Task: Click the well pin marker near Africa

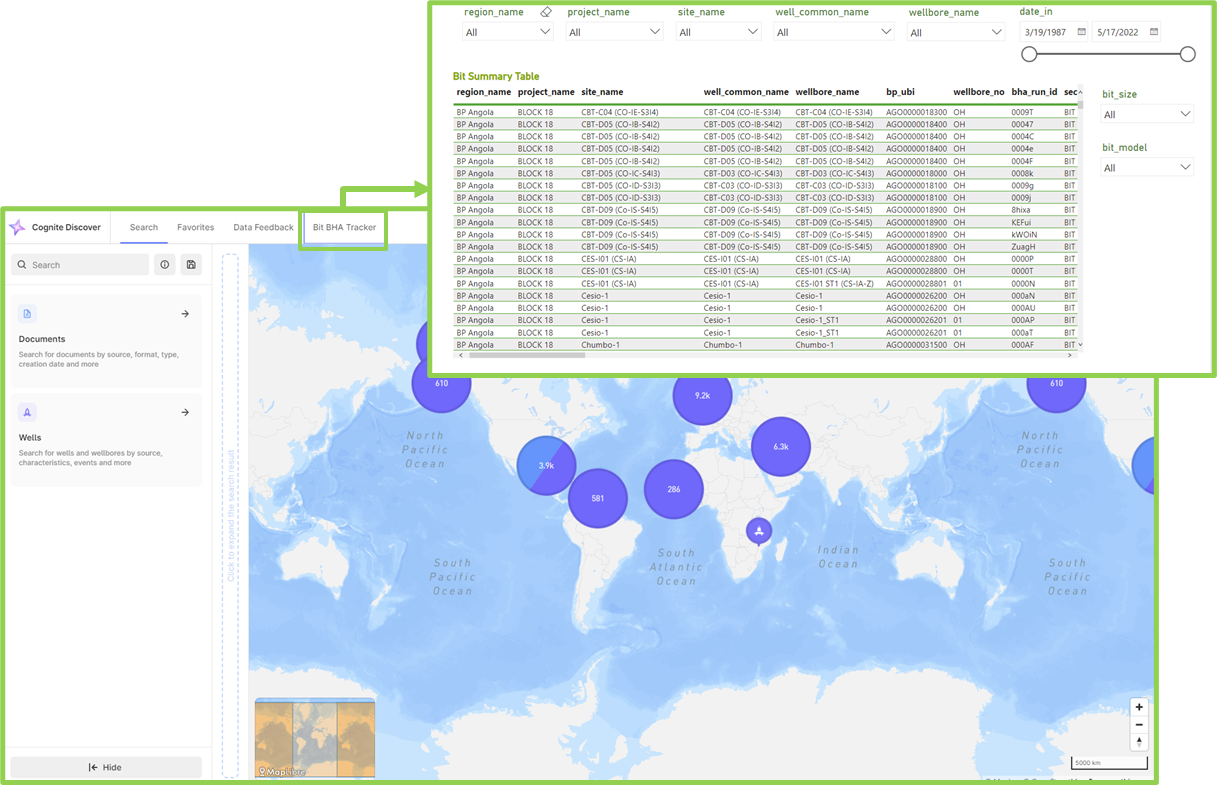Action: pos(759,530)
